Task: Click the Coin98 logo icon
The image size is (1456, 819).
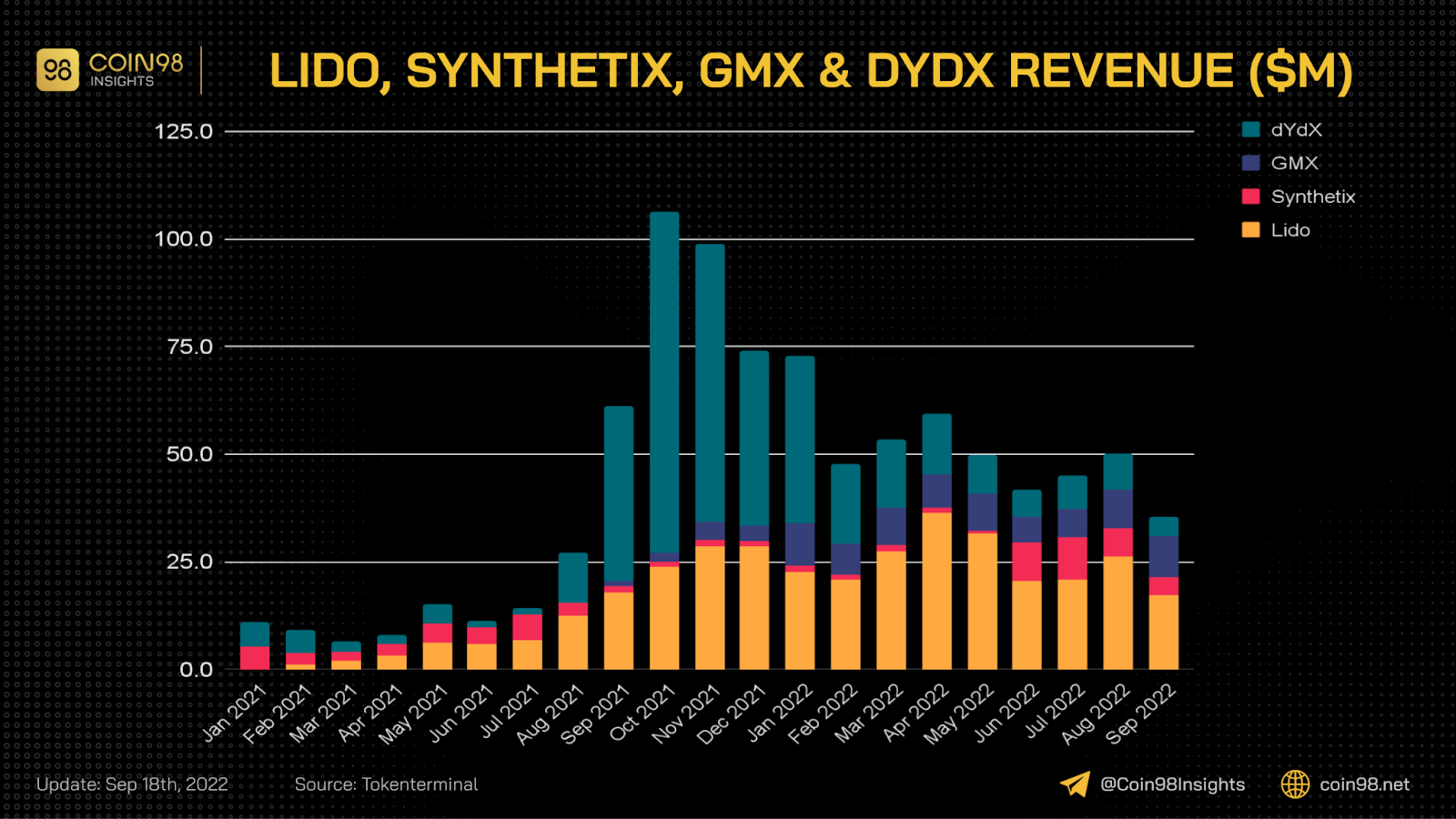Action: coord(57,70)
